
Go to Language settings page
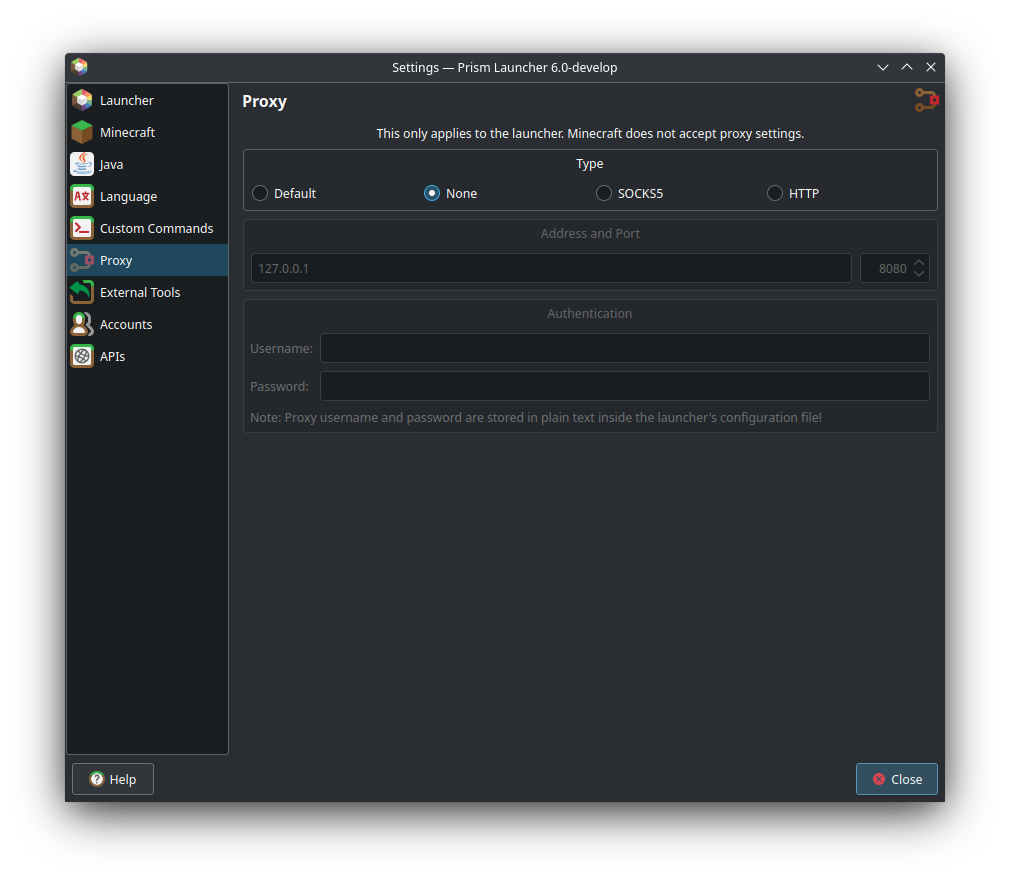(148, 196)
